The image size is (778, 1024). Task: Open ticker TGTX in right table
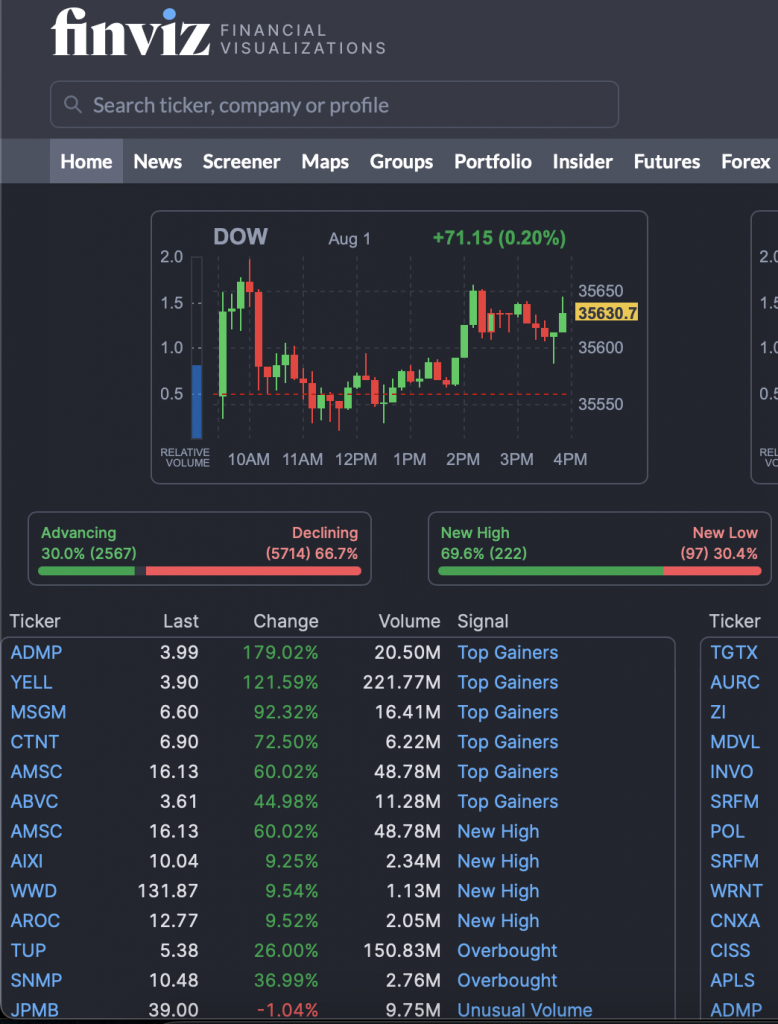[x=734, y=652]
